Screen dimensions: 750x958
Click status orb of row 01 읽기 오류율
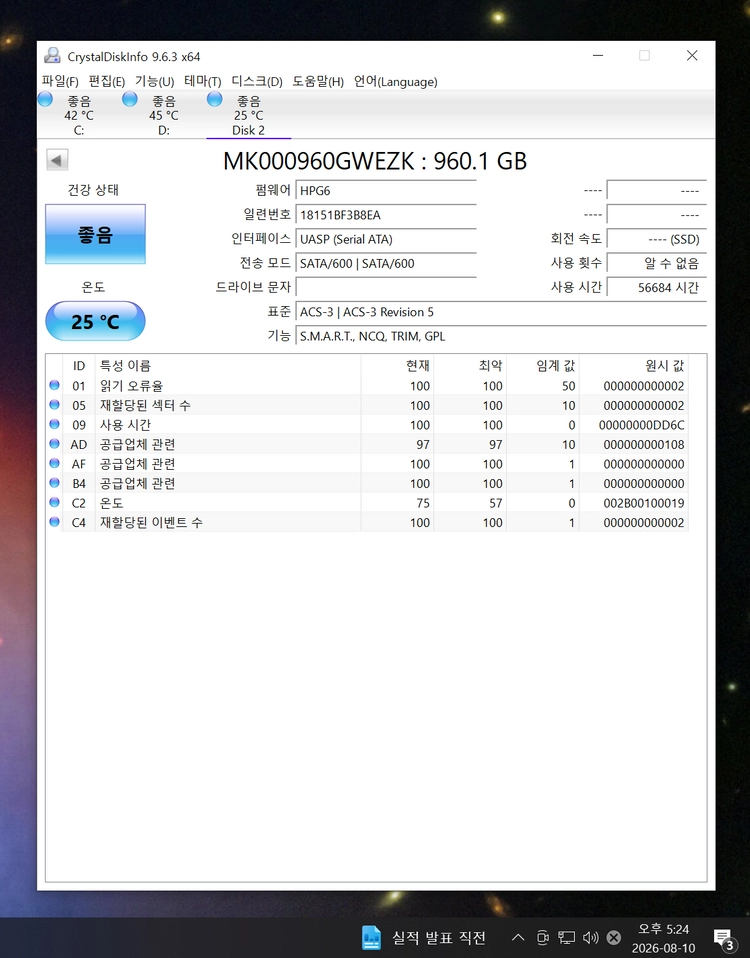54,385
